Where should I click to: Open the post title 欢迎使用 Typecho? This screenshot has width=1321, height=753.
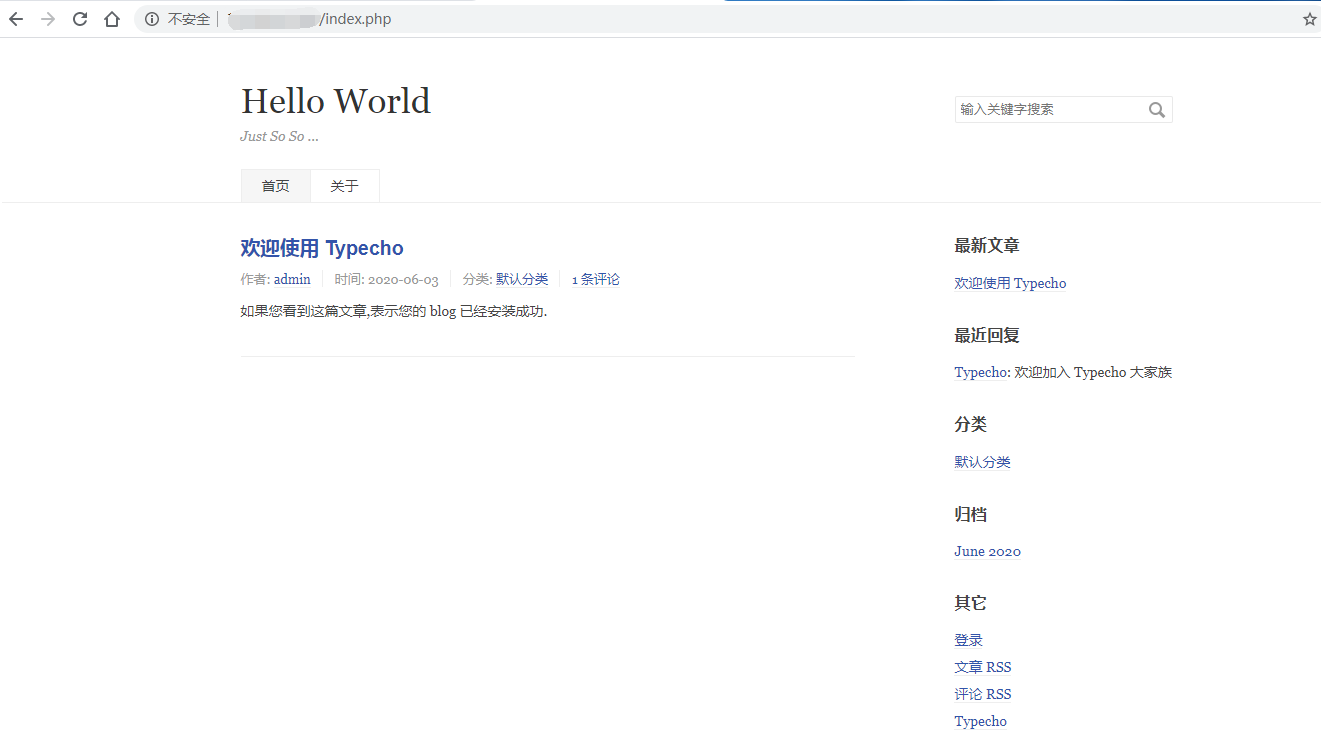(x=322, y=248)
